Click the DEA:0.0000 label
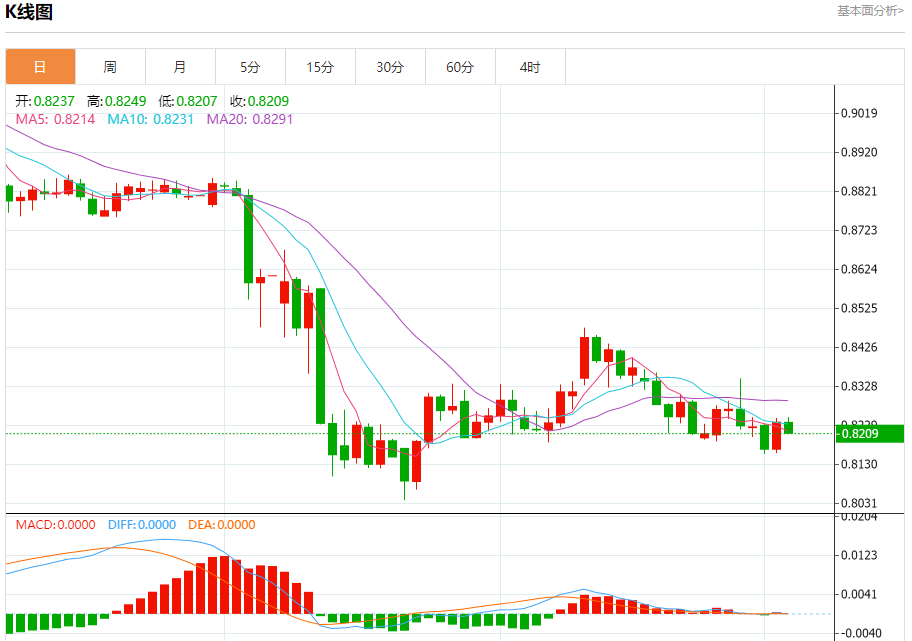The width and height of the screenshot is (912, 641). [222, 525]
